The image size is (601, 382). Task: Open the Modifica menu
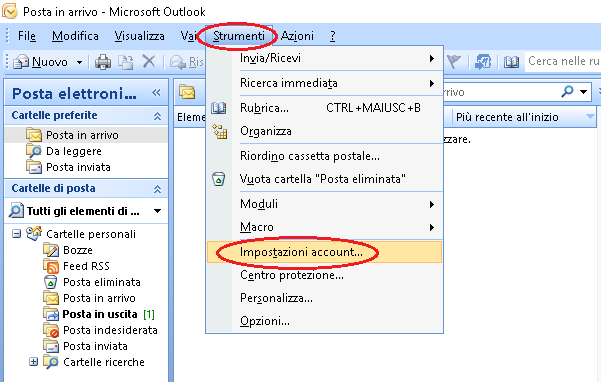tap(75, 36)
